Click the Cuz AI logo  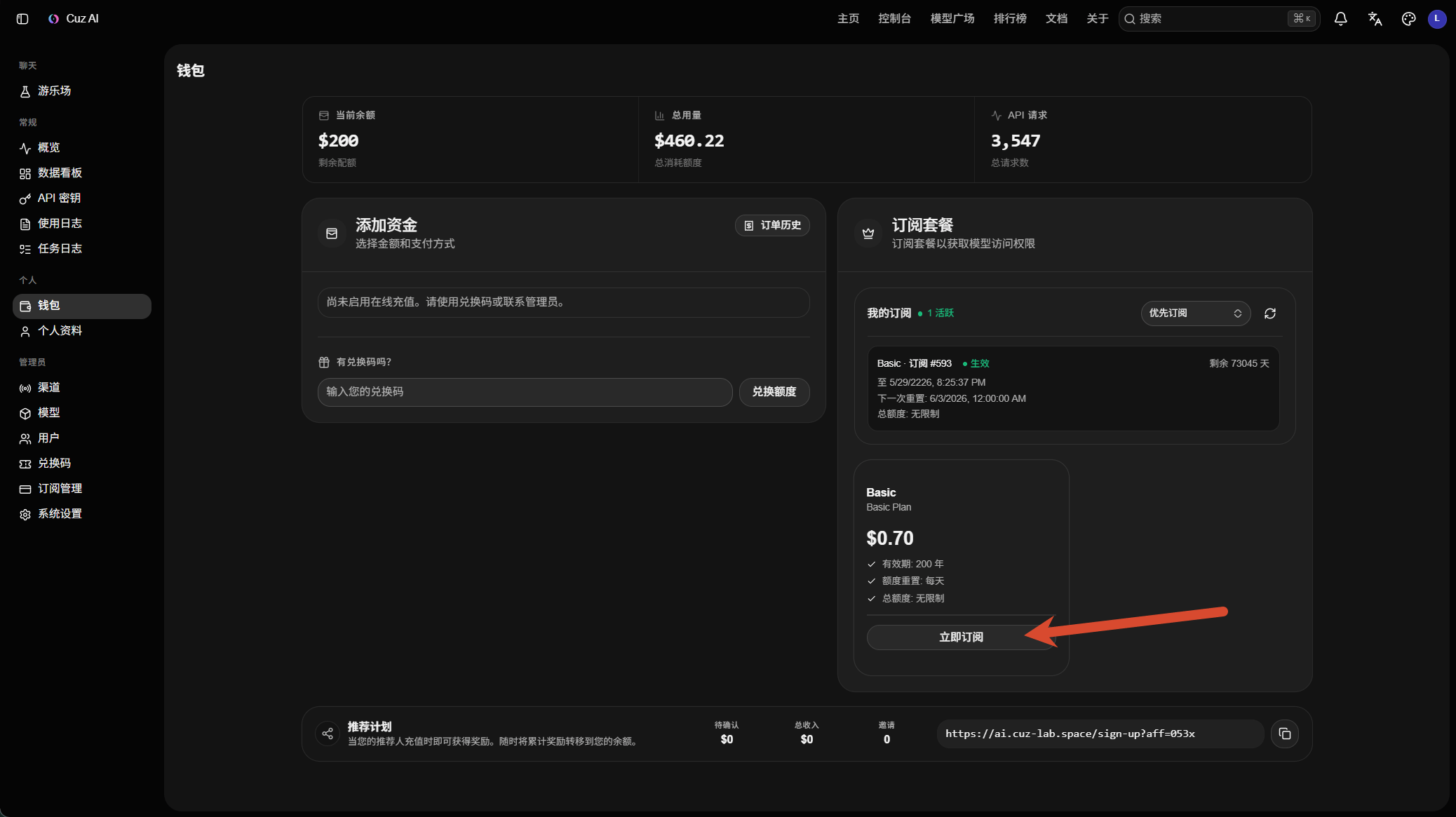click(73, 19)
